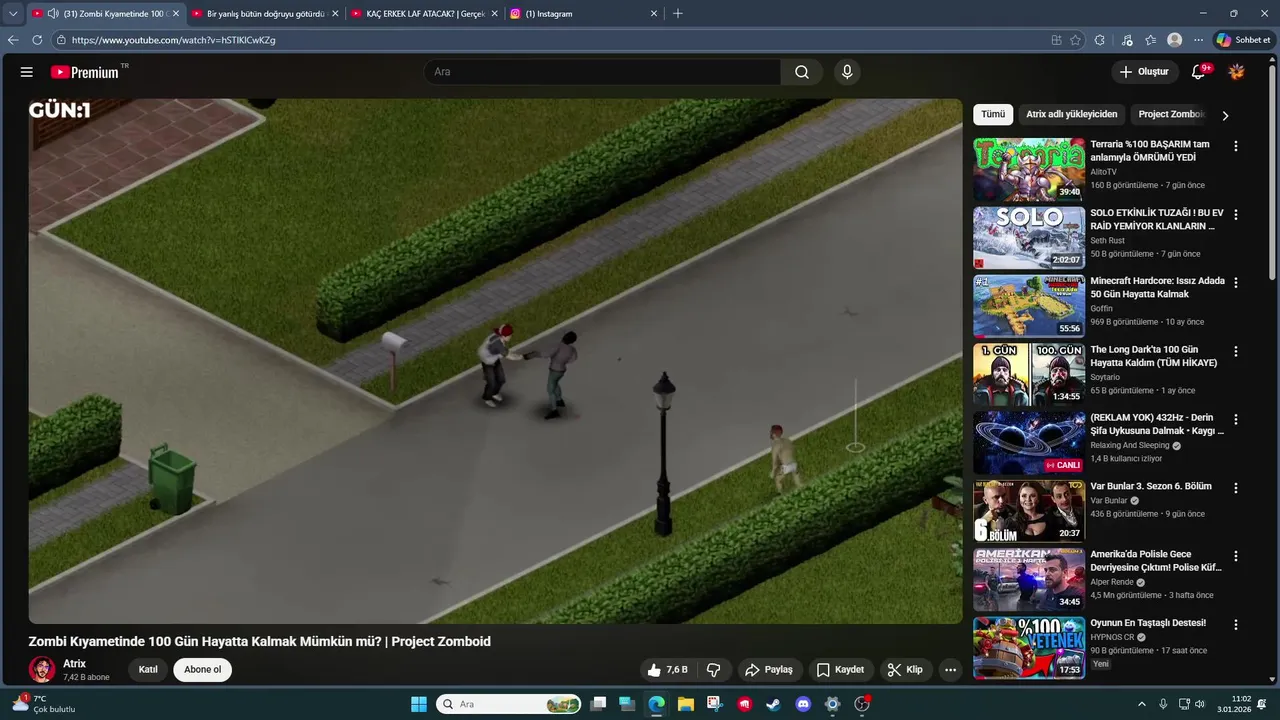Click the taskbar Ara search box
Image resolution: width=1280 pixels, height=720 pixels.
tap(509, 704)
